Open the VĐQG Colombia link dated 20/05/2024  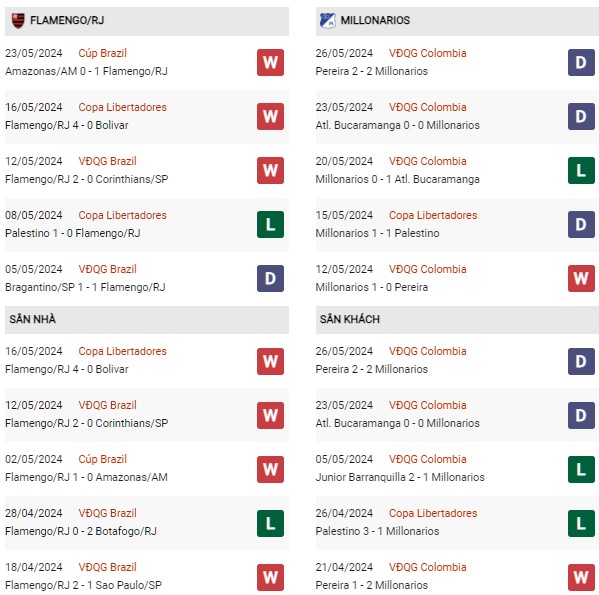click(x=427, y=161)
